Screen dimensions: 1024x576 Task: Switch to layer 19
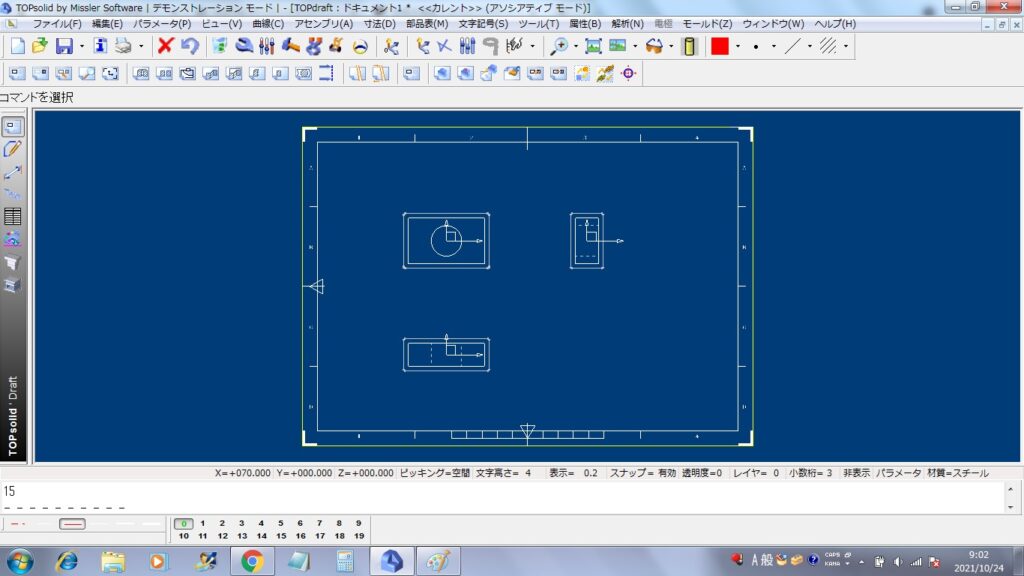pos(359,536)
